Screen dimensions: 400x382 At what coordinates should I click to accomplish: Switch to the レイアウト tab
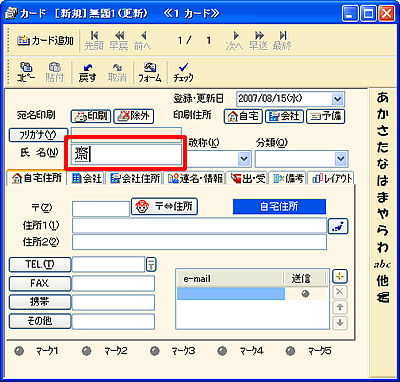click(x=331, y=179)
